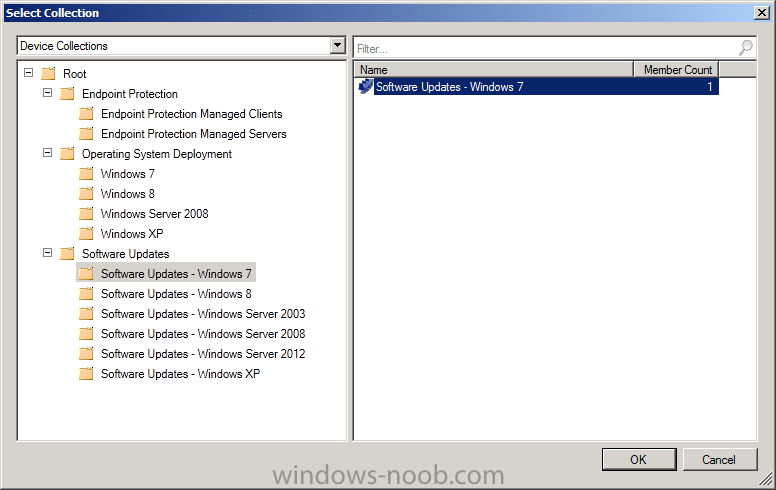Collapse the Software Updates node
The image size is (776, 490).
[48, 252]
